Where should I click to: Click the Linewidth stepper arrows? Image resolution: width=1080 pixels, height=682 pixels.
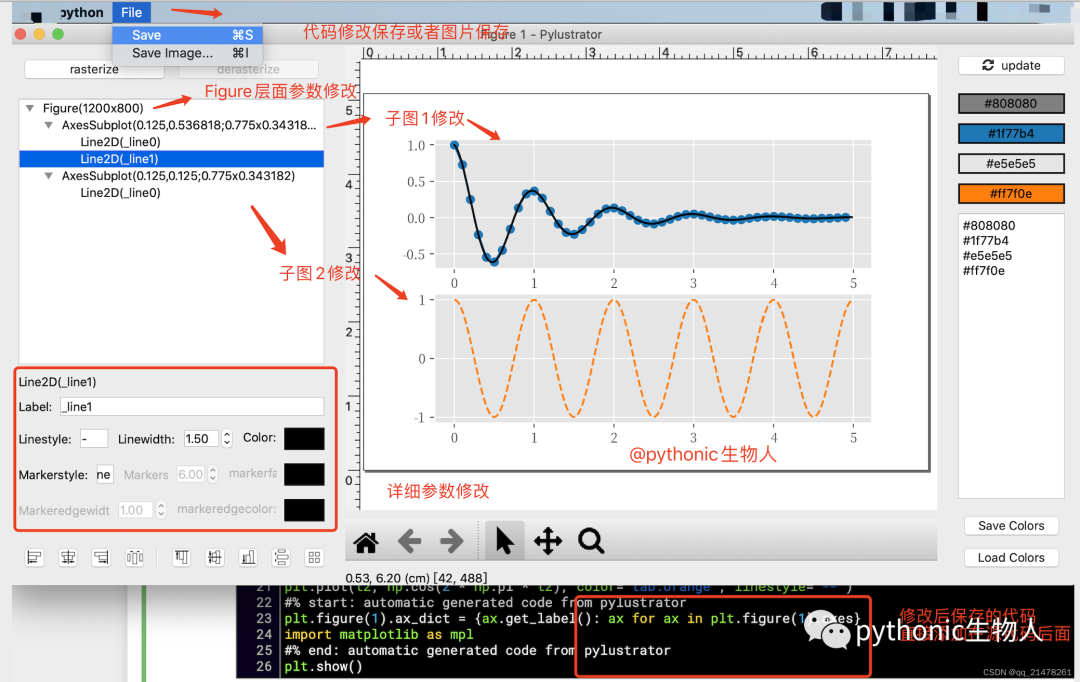click(227, 439)
